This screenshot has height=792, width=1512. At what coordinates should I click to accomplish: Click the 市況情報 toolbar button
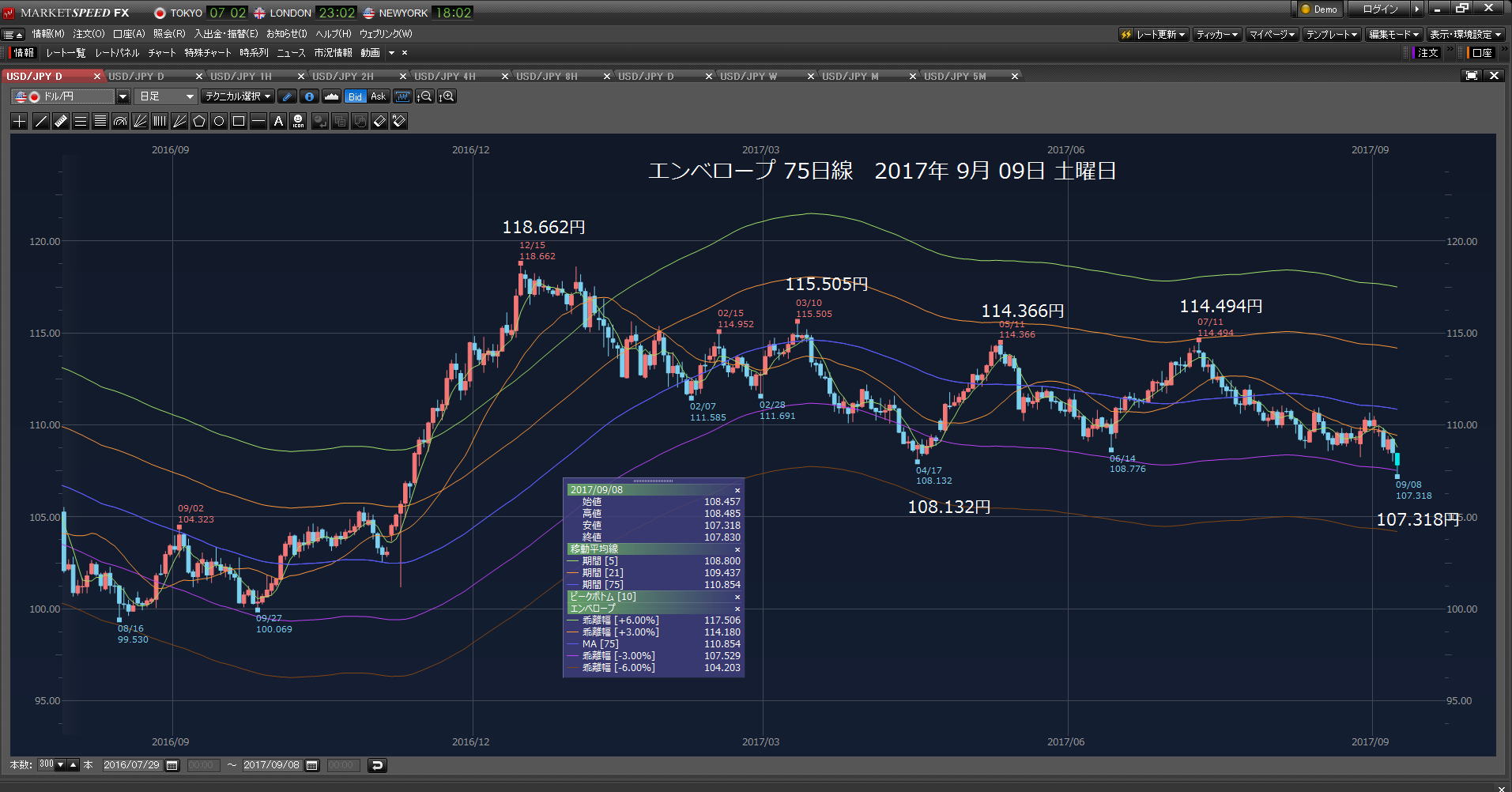(333, 53)
